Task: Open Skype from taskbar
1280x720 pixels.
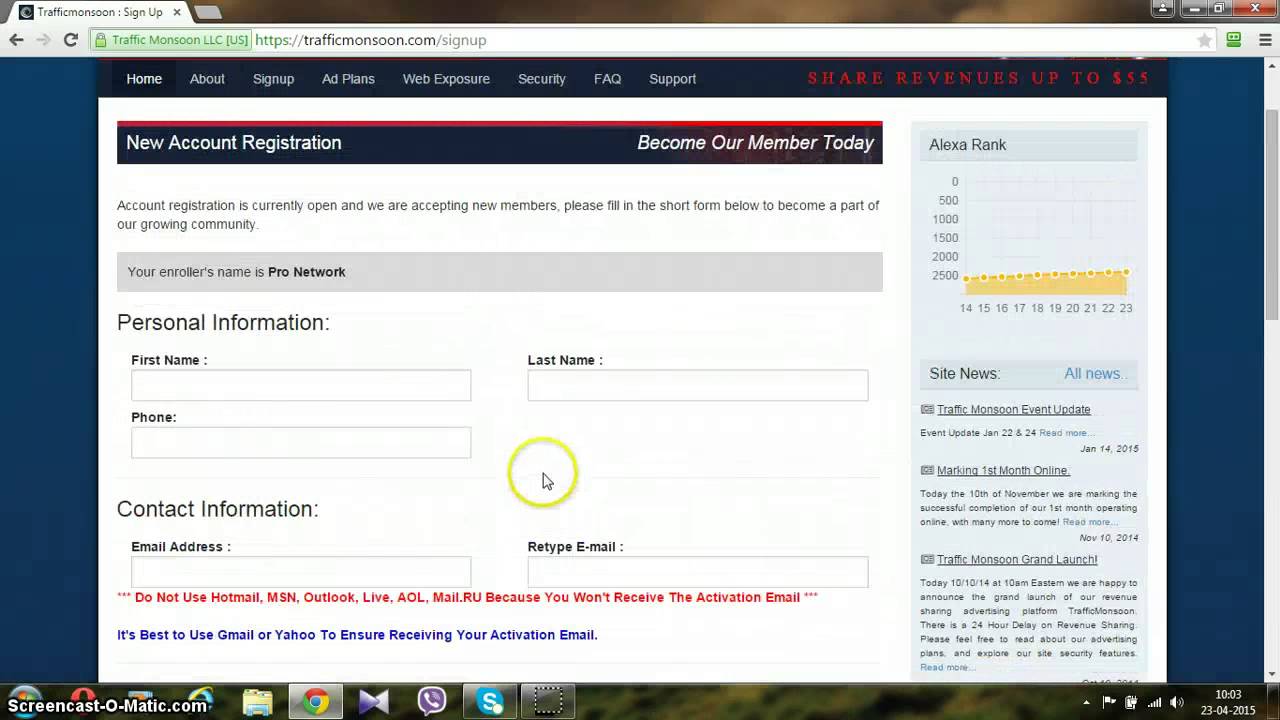Action: 490,702
